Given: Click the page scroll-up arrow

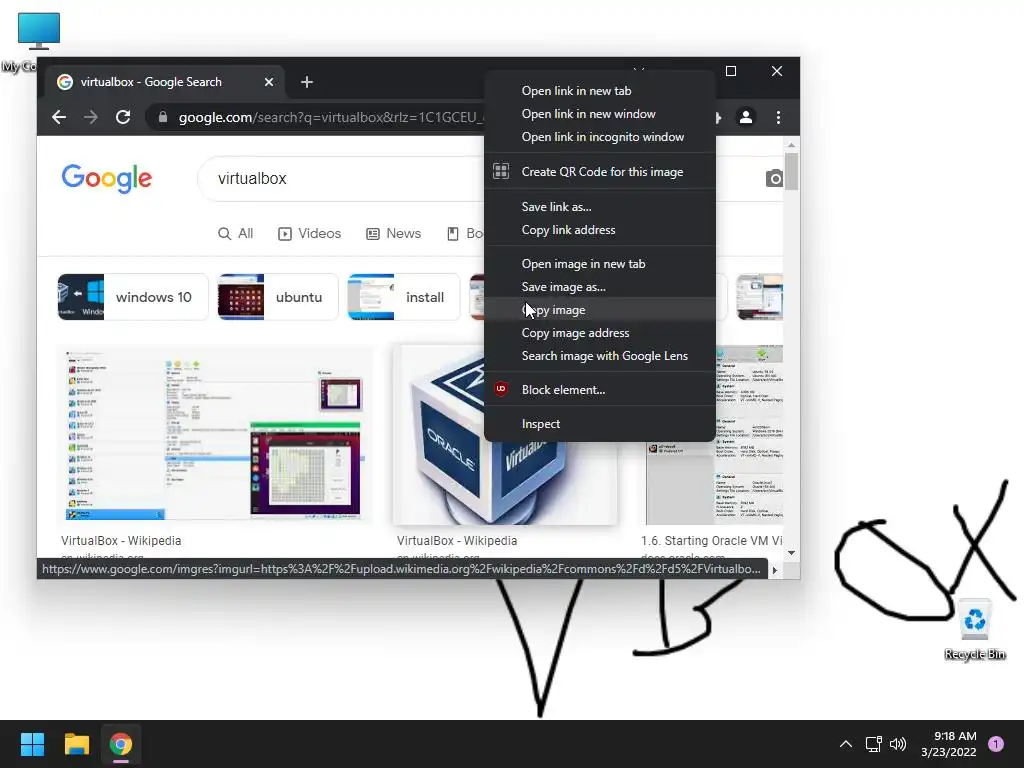Looking at the screenshot, I should [792, 145].
